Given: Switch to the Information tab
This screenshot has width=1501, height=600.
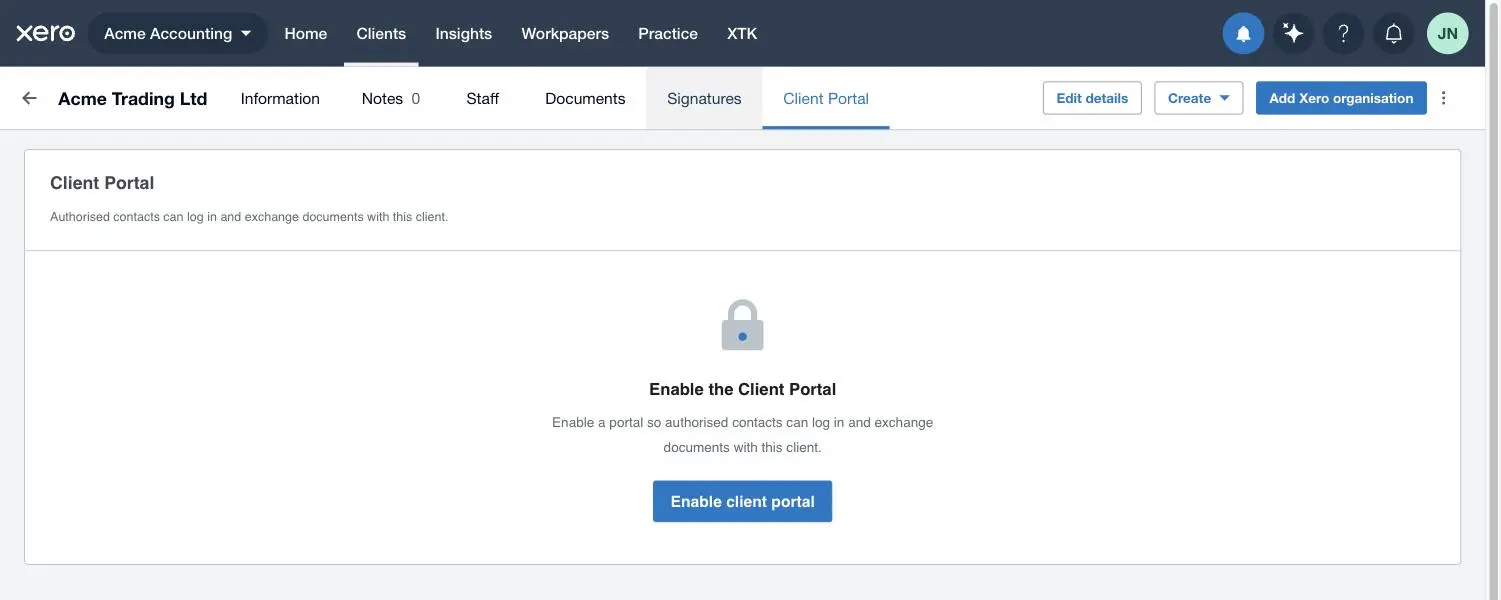Looking at the screenshot, I should (x=280, y=98).
